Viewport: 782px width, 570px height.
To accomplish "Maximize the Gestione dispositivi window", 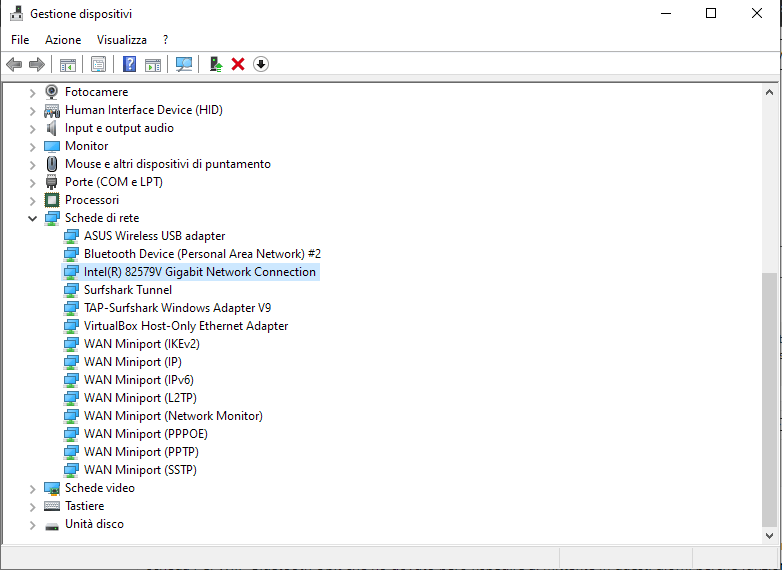I will [x=711, y=13].
